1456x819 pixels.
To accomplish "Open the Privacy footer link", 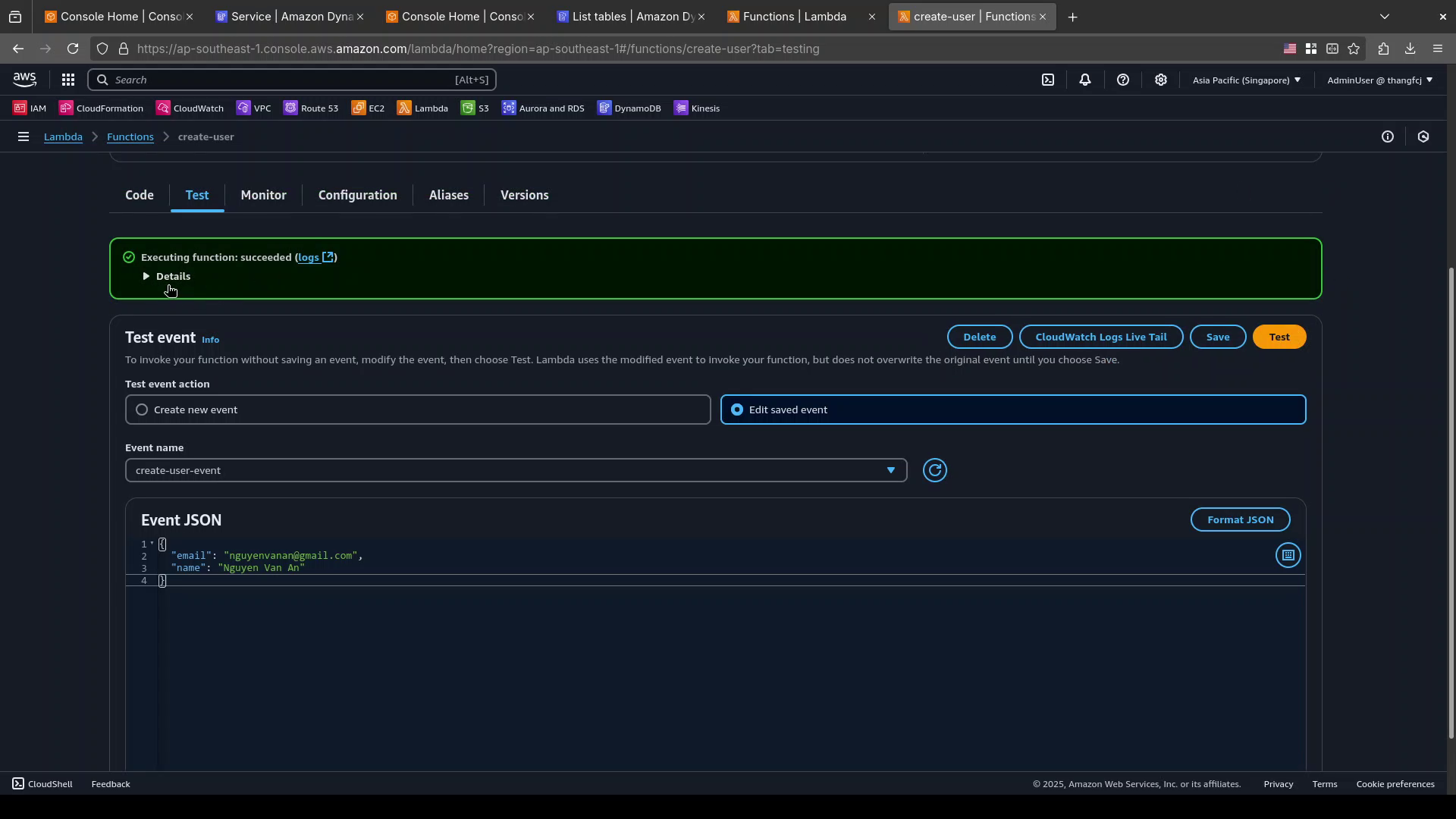I will point(1278,784).
